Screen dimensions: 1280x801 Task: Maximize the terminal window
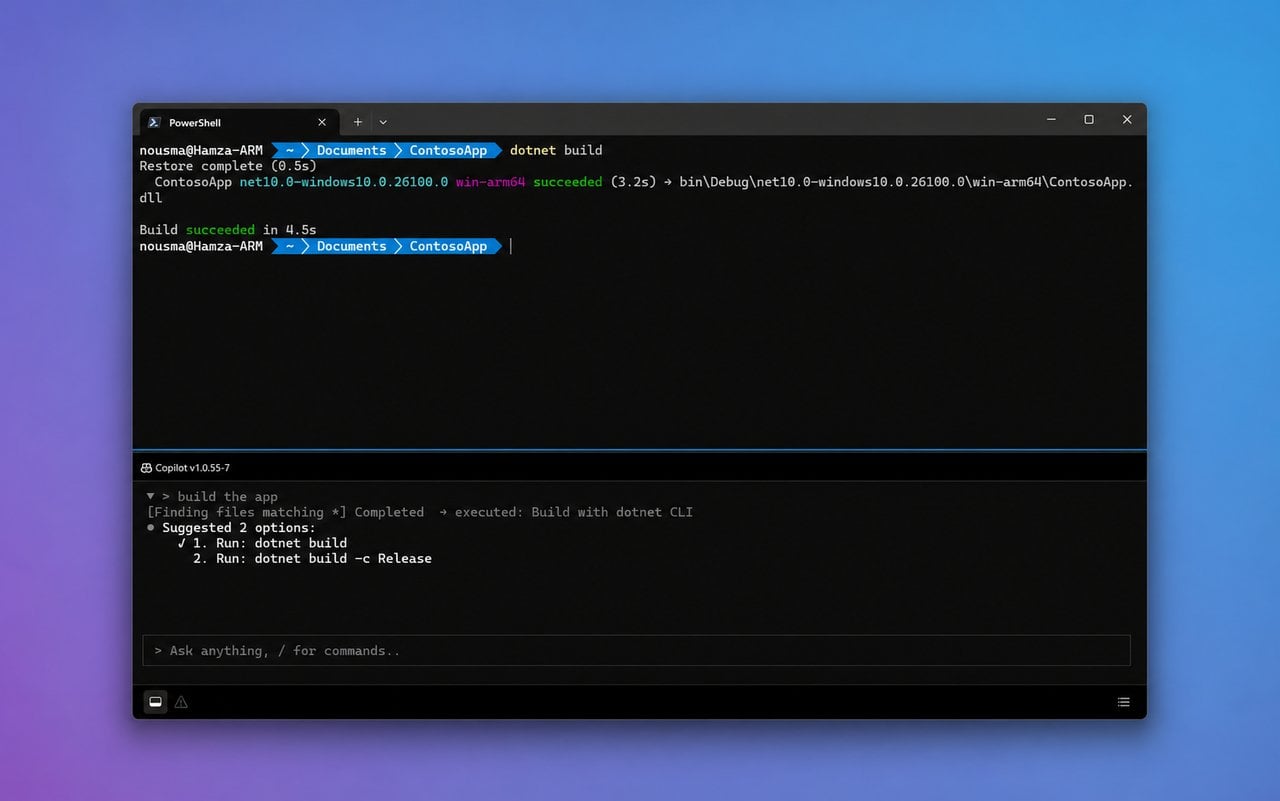(1089, 119)
